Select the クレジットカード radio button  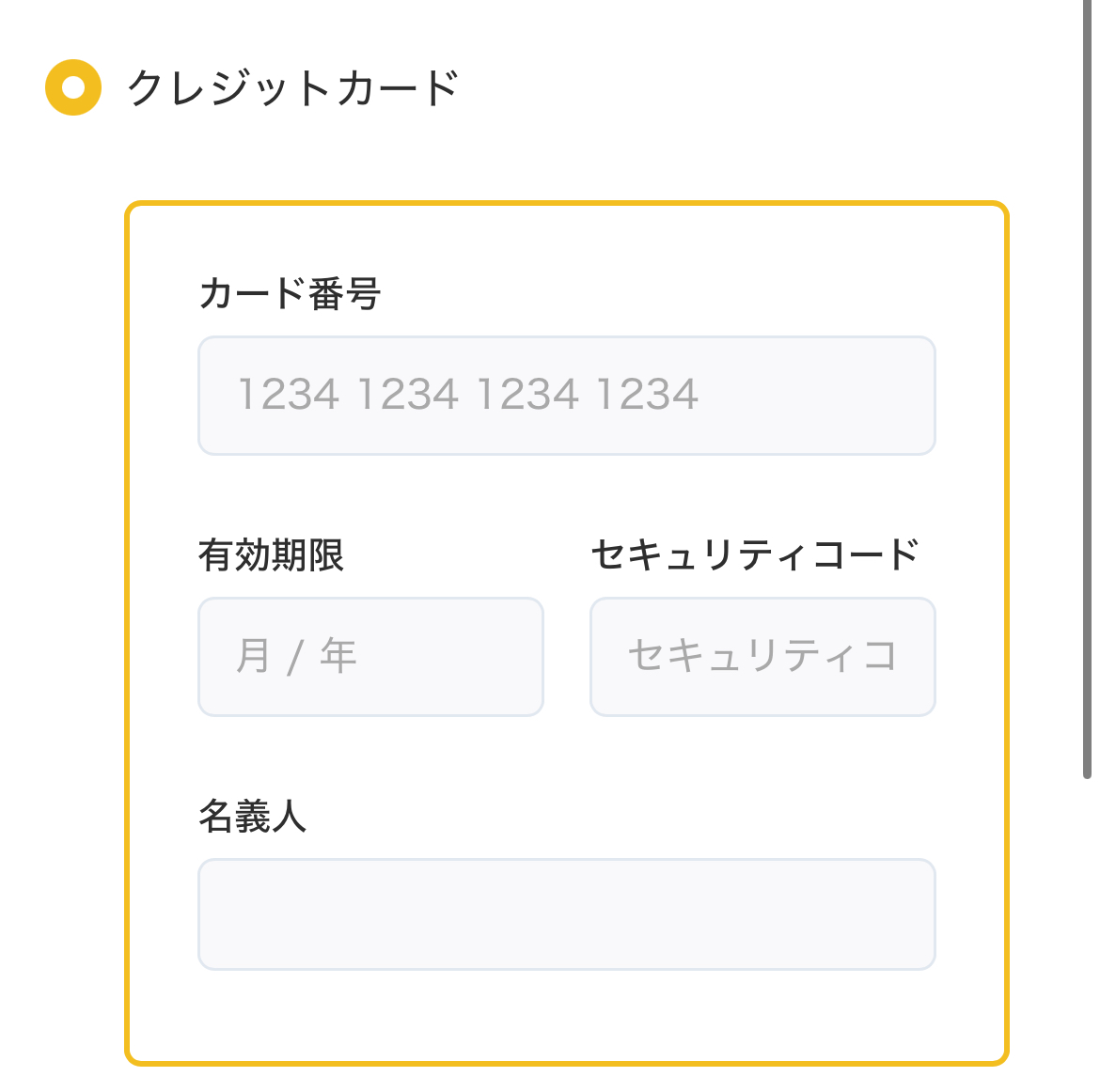pos(73,87)
